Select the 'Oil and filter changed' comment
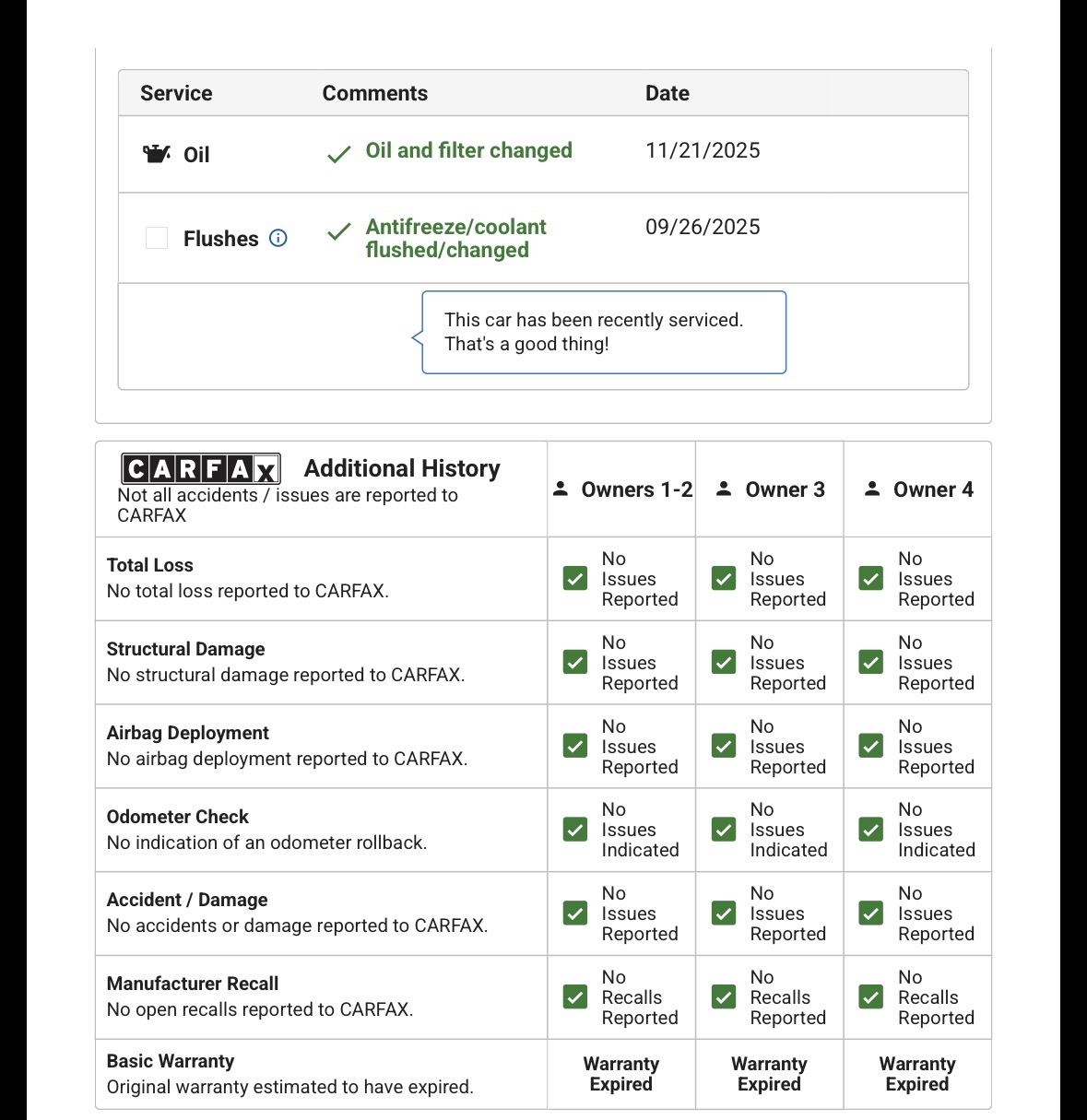The height and width of the screenshot is (1120, 1087). pos(469,150)
